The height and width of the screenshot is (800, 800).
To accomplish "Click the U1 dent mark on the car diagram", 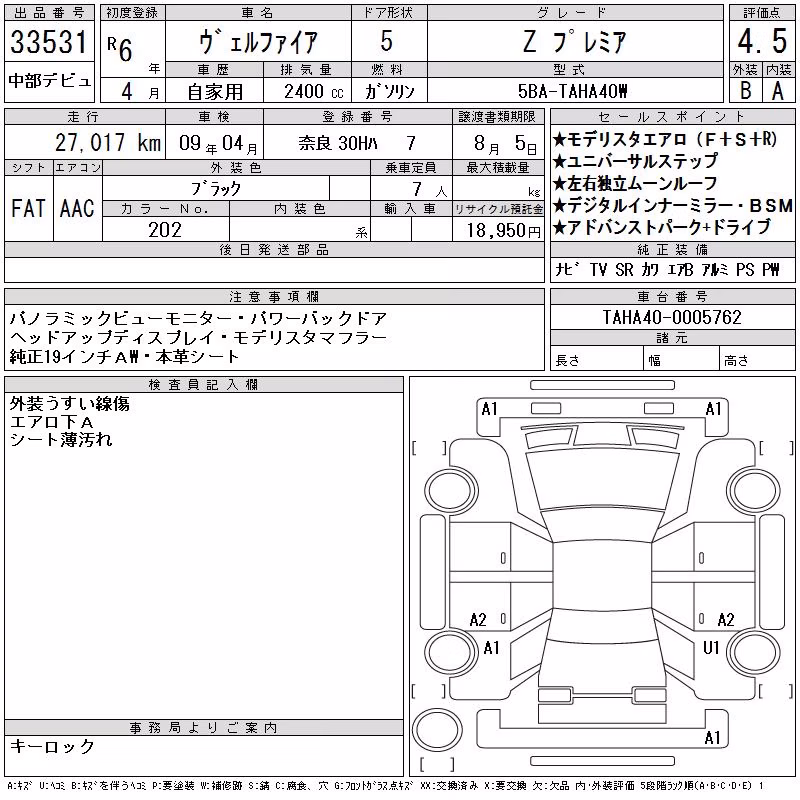I will click(711, 647).
